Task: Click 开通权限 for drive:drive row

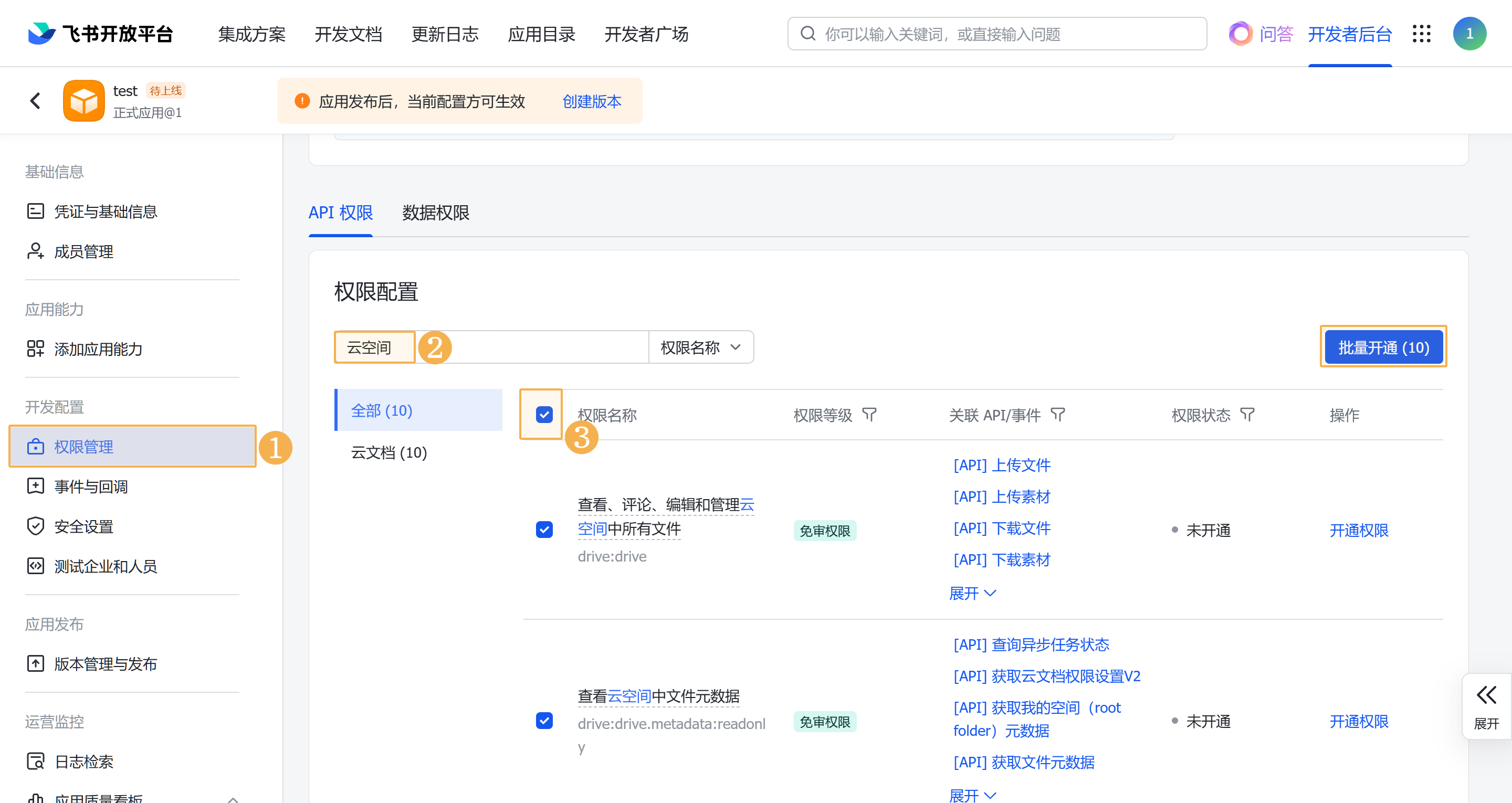Action: (x=1358, y=530)
